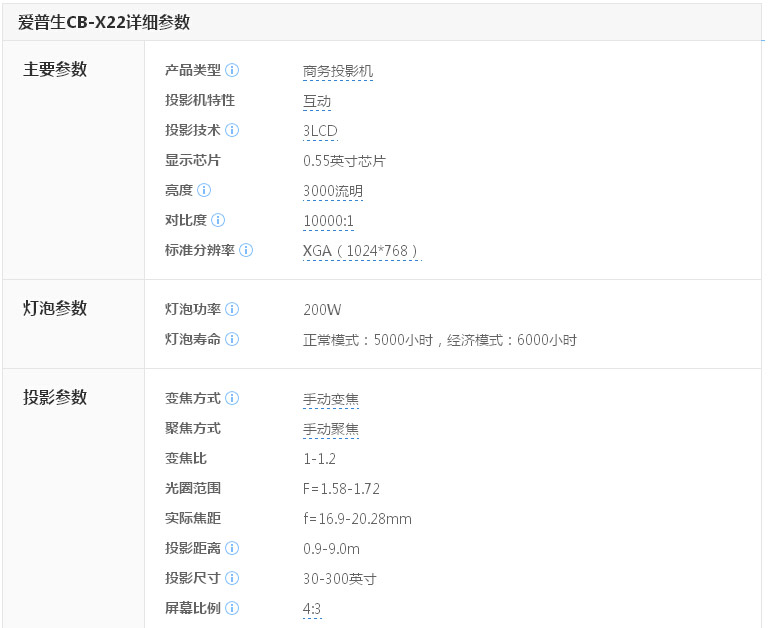The image size is (768, 628).
Task: Click the 主要参数 section title
Action: 55,69
